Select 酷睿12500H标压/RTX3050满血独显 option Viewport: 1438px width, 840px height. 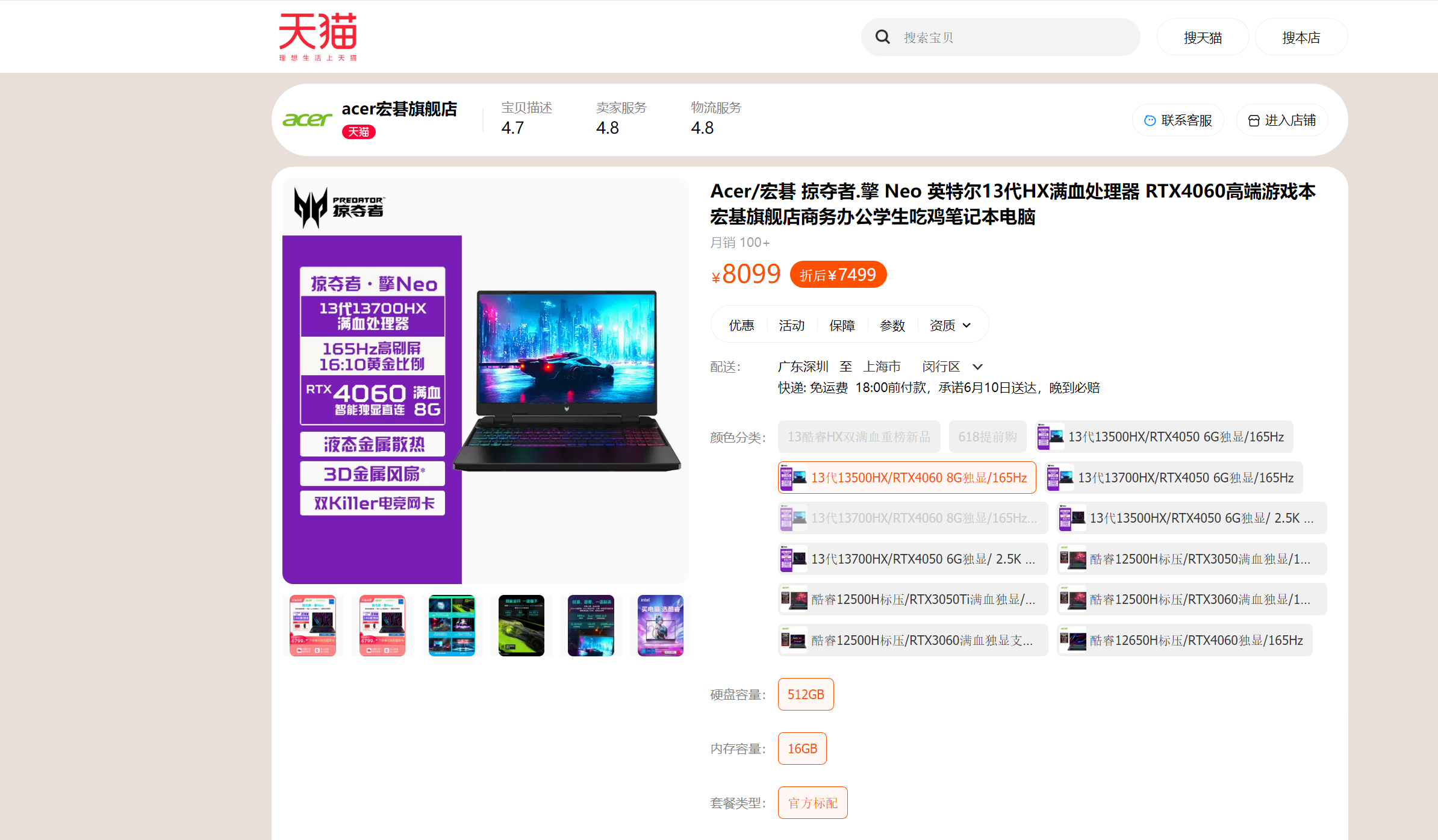[1192, 559]
